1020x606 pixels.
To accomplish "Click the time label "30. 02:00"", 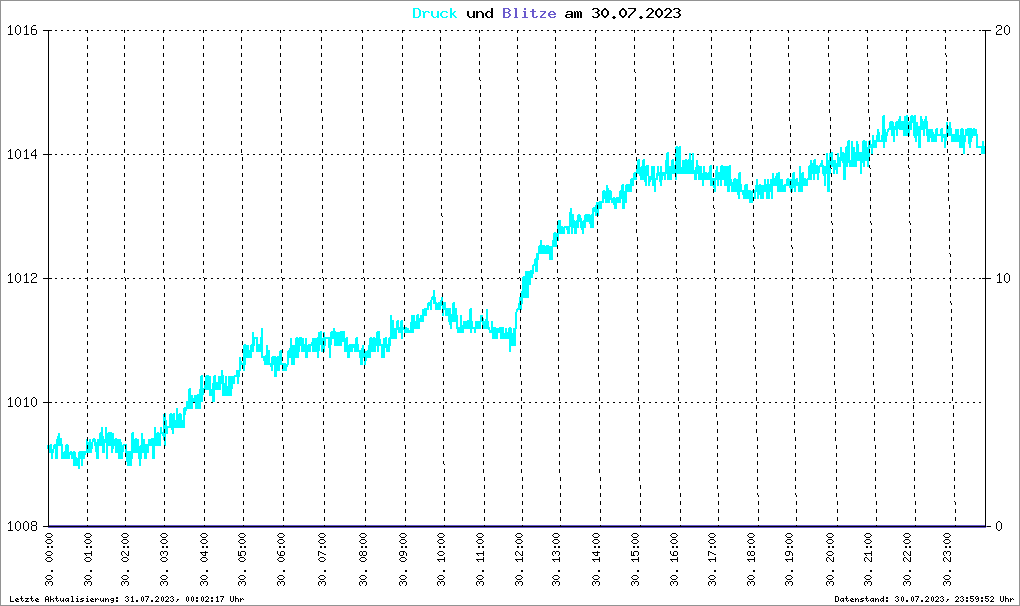I will pyautogui.click(x=126, y=559).
